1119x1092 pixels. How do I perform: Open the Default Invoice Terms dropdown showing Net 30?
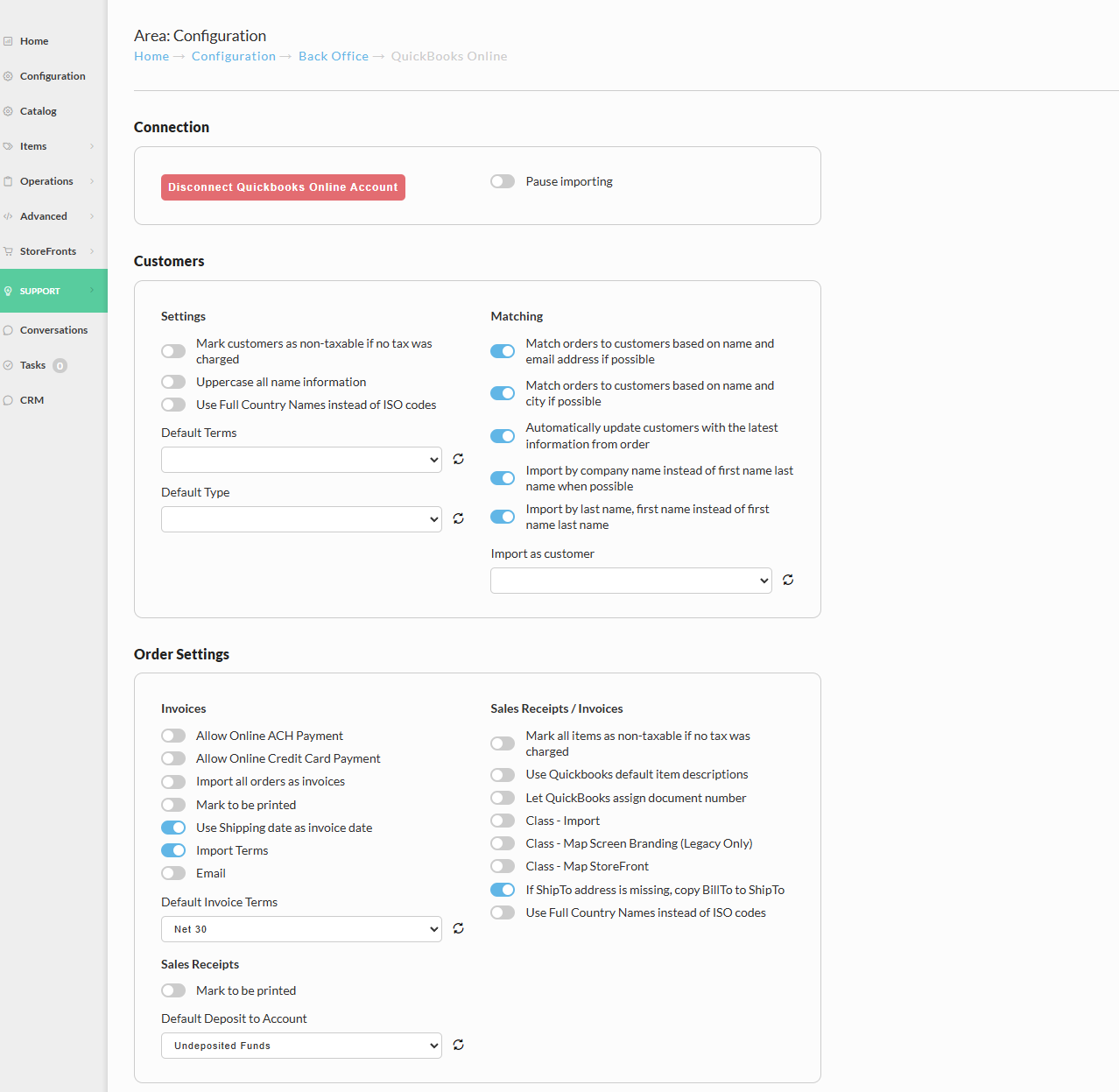pyautogui.click(x=300, y=928)
